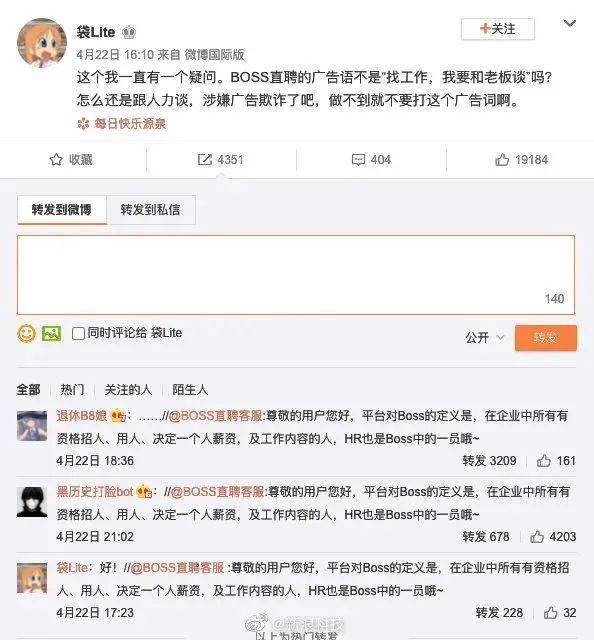Open the 公开 visibility dropdown
The height and width of the screenshot is (640, 594).
485,338
